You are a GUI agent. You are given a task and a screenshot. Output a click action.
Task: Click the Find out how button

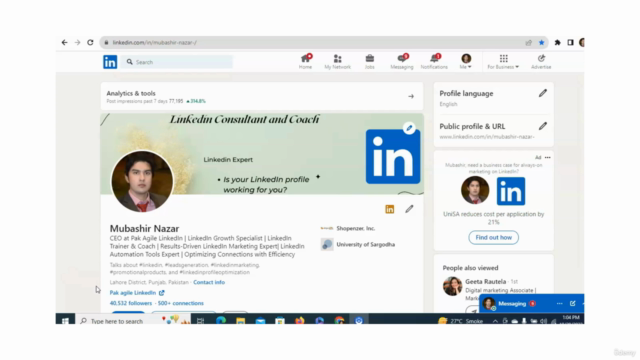pyautogui.click(x=493, y=238)
